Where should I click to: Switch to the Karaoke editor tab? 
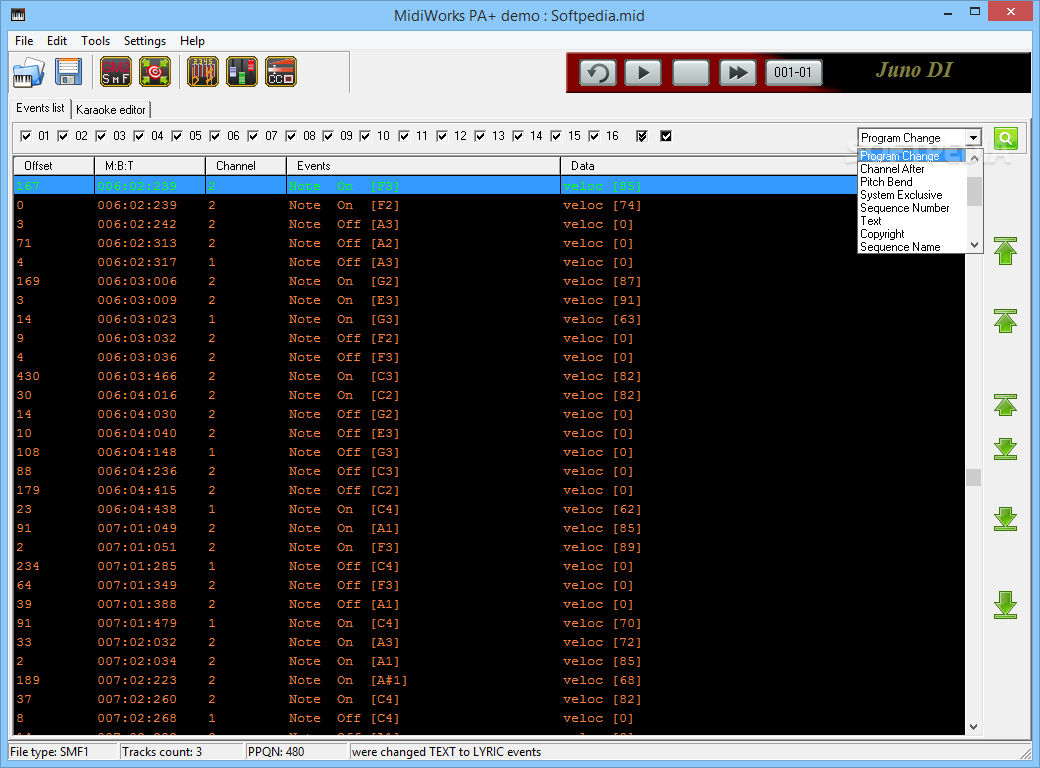[111, 109]
